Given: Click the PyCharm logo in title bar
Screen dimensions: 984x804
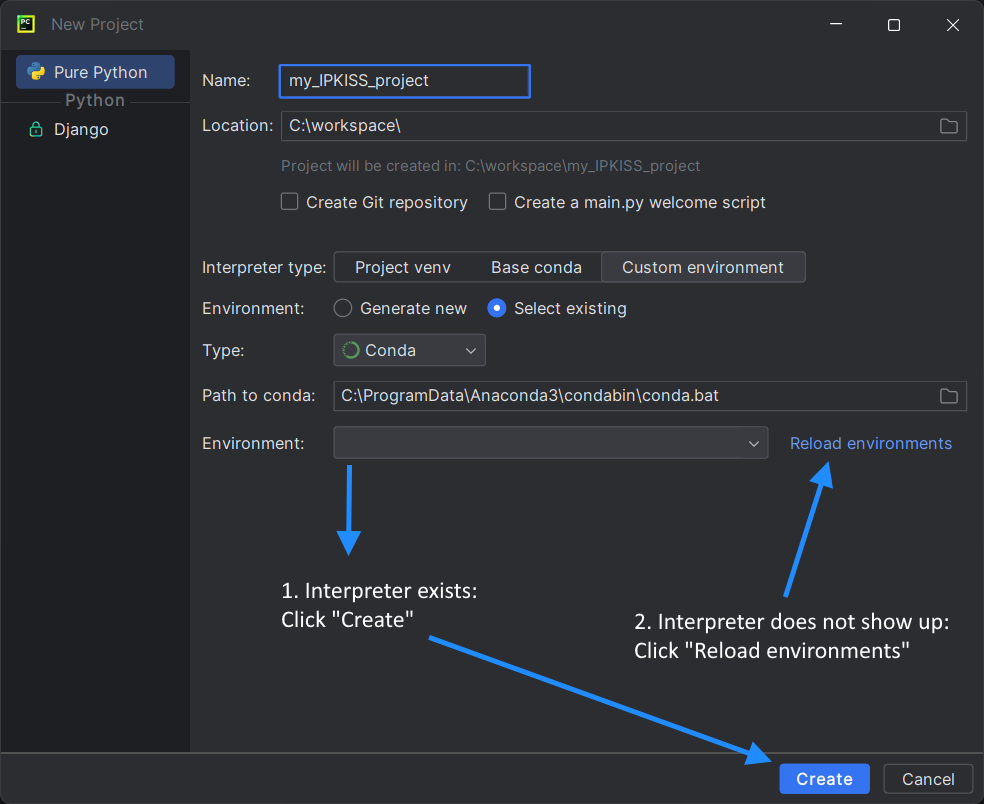Looking at the screenshot, I should coord(26,24).
